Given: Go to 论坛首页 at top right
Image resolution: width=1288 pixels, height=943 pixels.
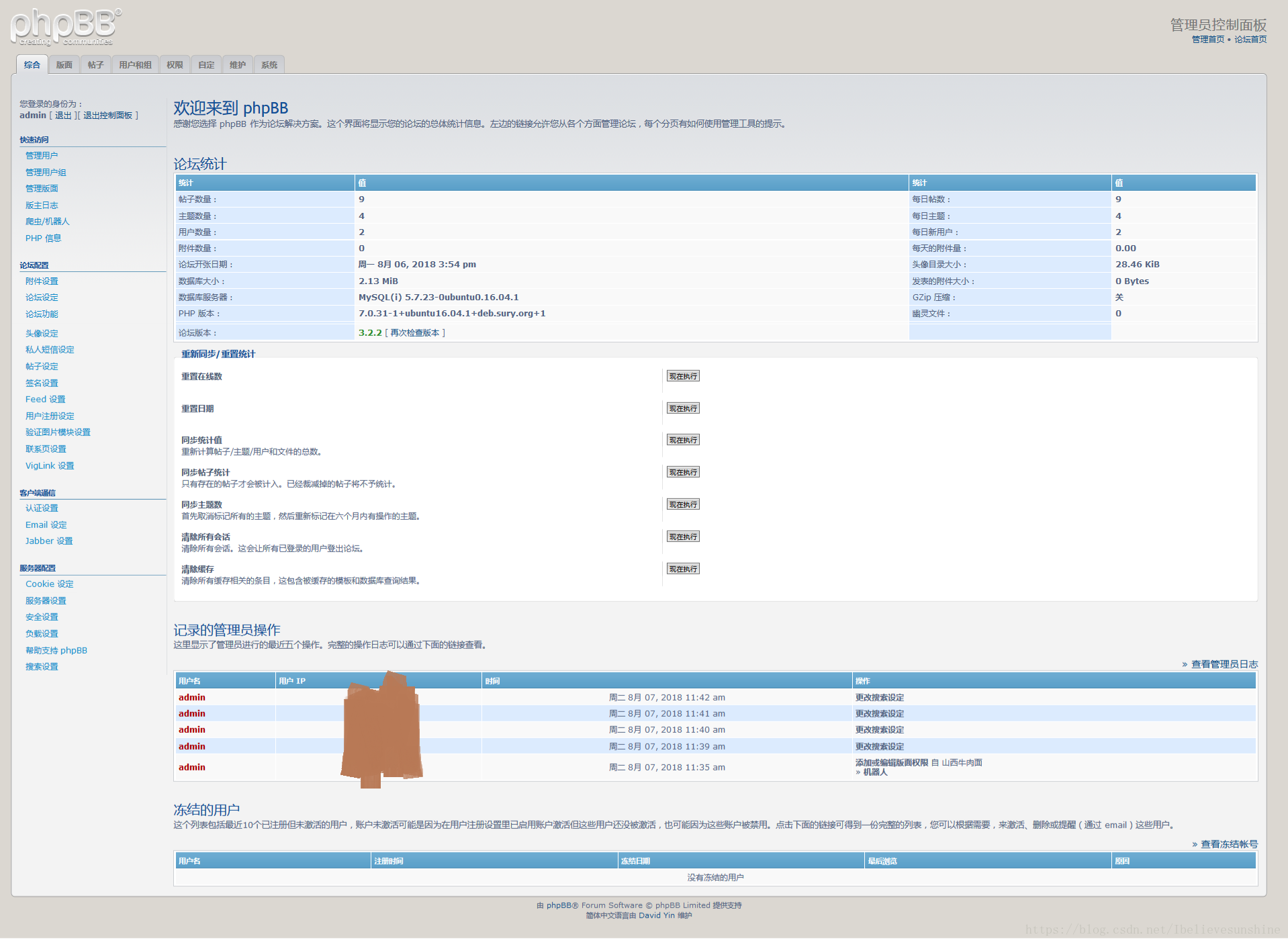Looking at the screenshot, I should click(1250, 39).
